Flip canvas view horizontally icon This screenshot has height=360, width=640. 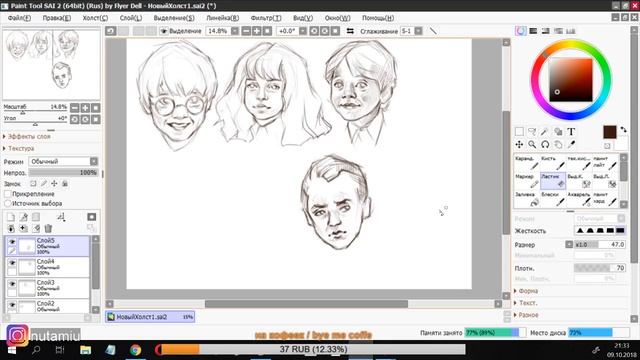click(x=350, y=31)
